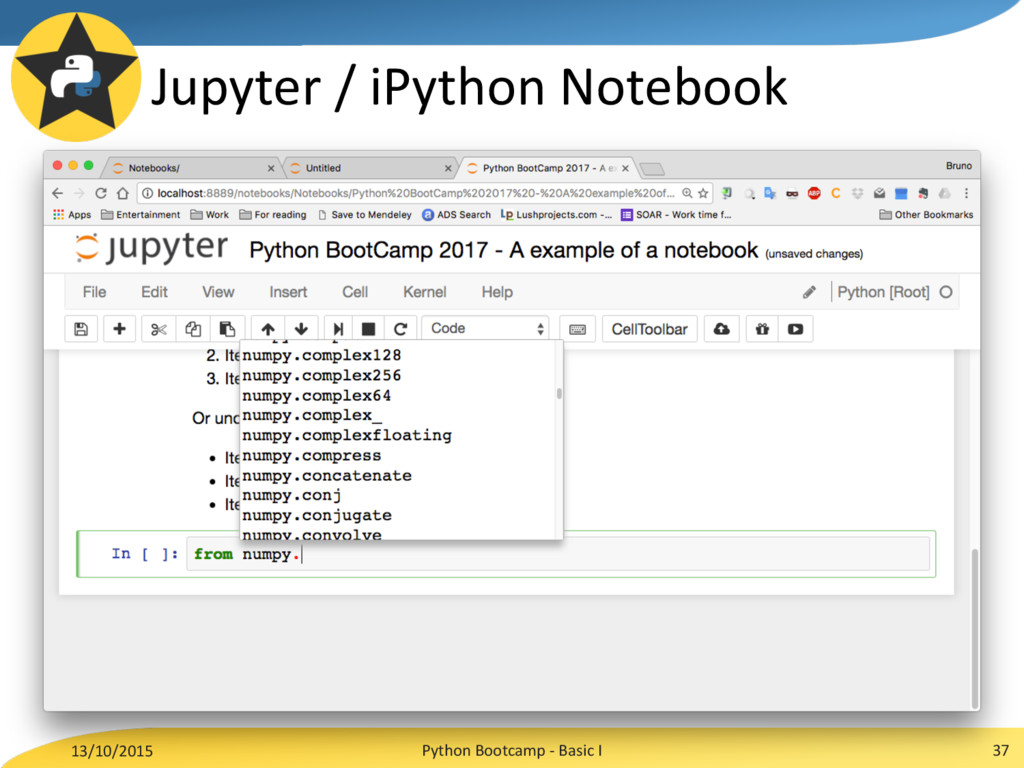Open the For reading bookmarks folder
Image resolution: width=1024 pixels, height=768 pixels.
tap(272, 214)
